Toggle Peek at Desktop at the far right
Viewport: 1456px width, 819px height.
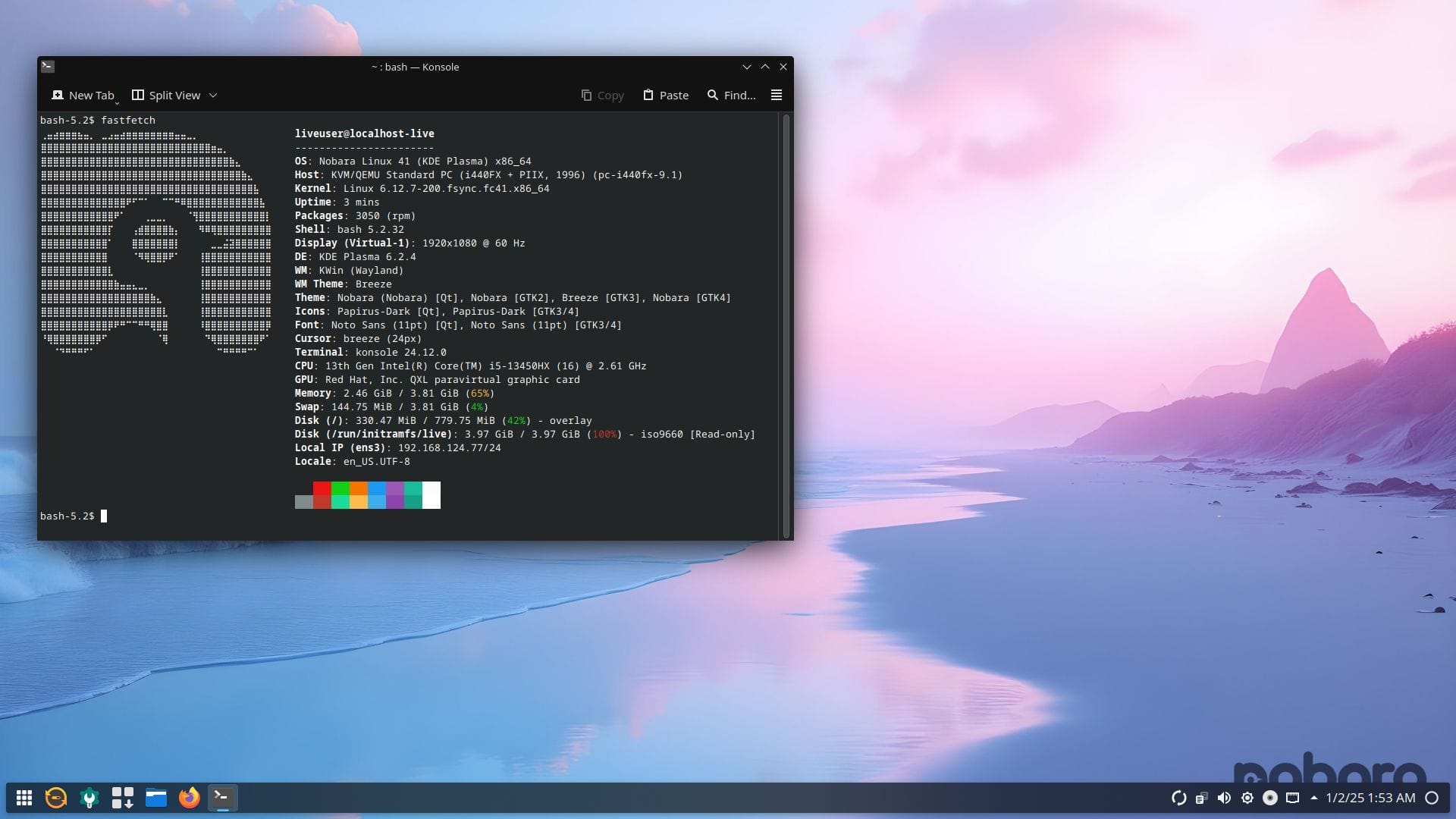coord(1433,798)
